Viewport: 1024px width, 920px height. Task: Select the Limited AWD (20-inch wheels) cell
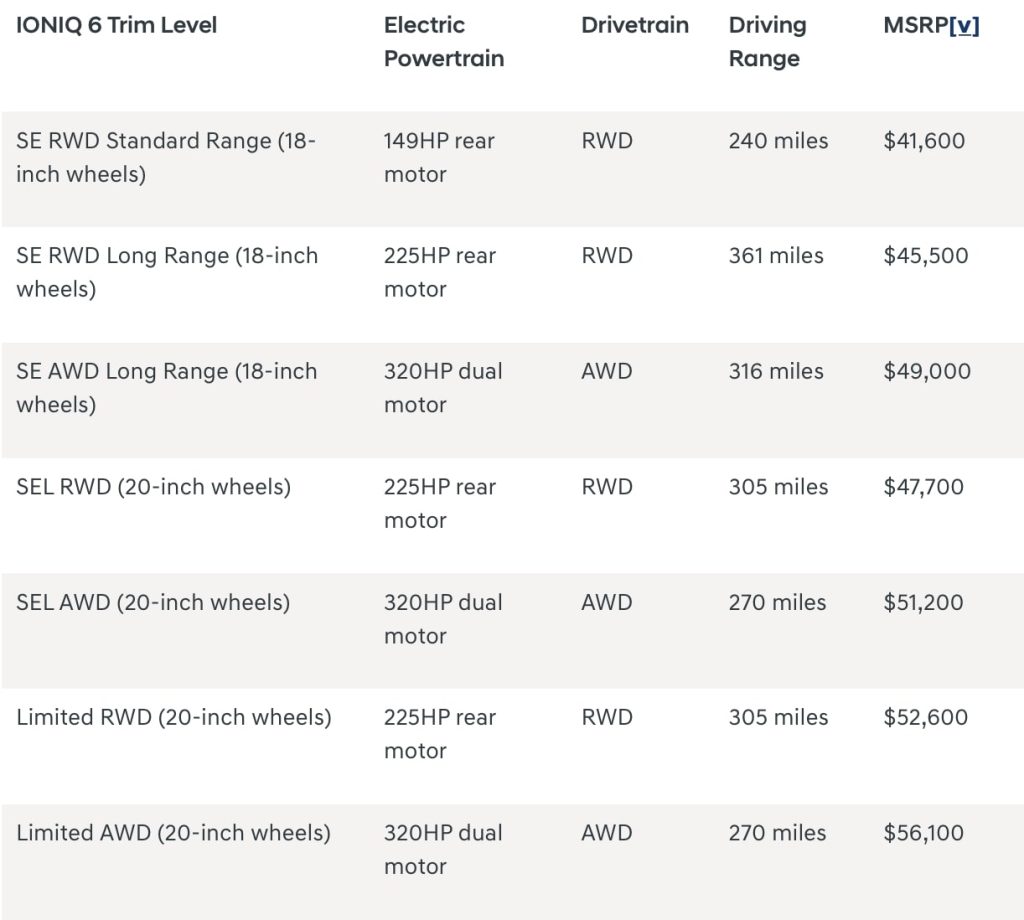click(x=173, y=833)
